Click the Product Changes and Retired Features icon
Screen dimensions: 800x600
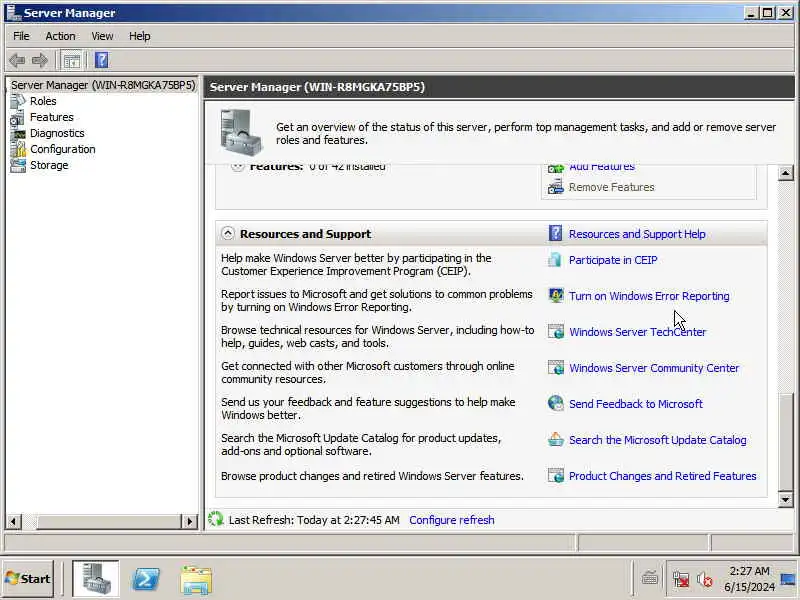(x=556, y=476)
